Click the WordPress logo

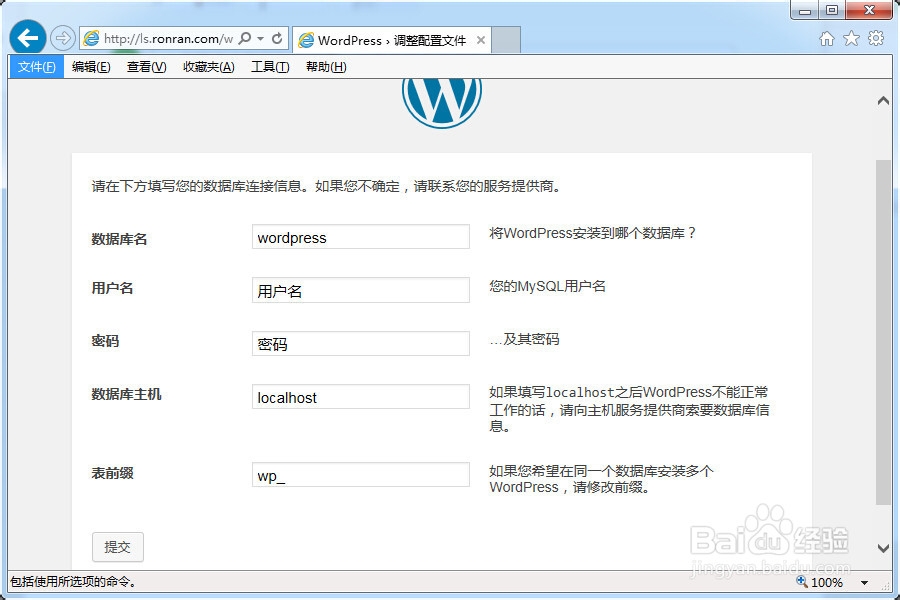(441, 103)
